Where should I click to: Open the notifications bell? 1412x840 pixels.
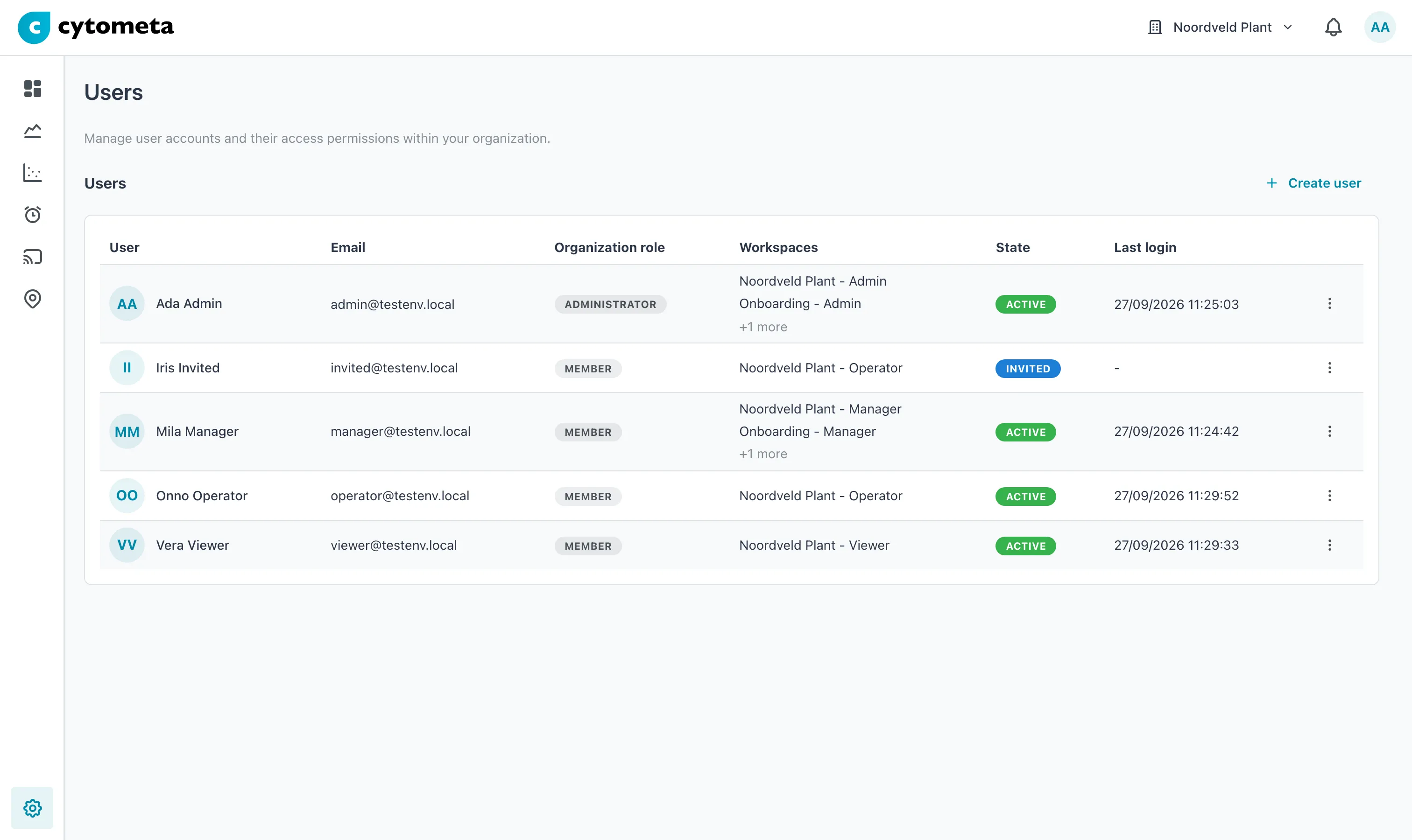pos(1333,27)
